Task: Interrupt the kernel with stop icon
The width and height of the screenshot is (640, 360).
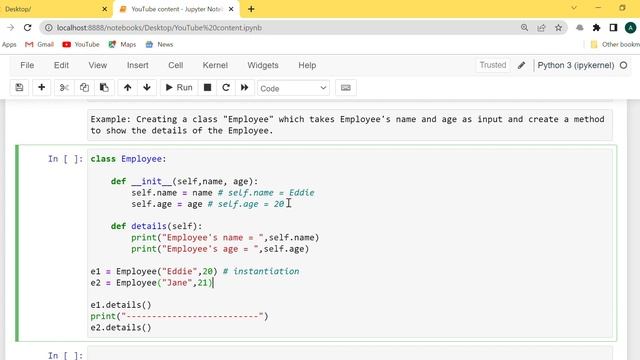Action: coord(207,87)
